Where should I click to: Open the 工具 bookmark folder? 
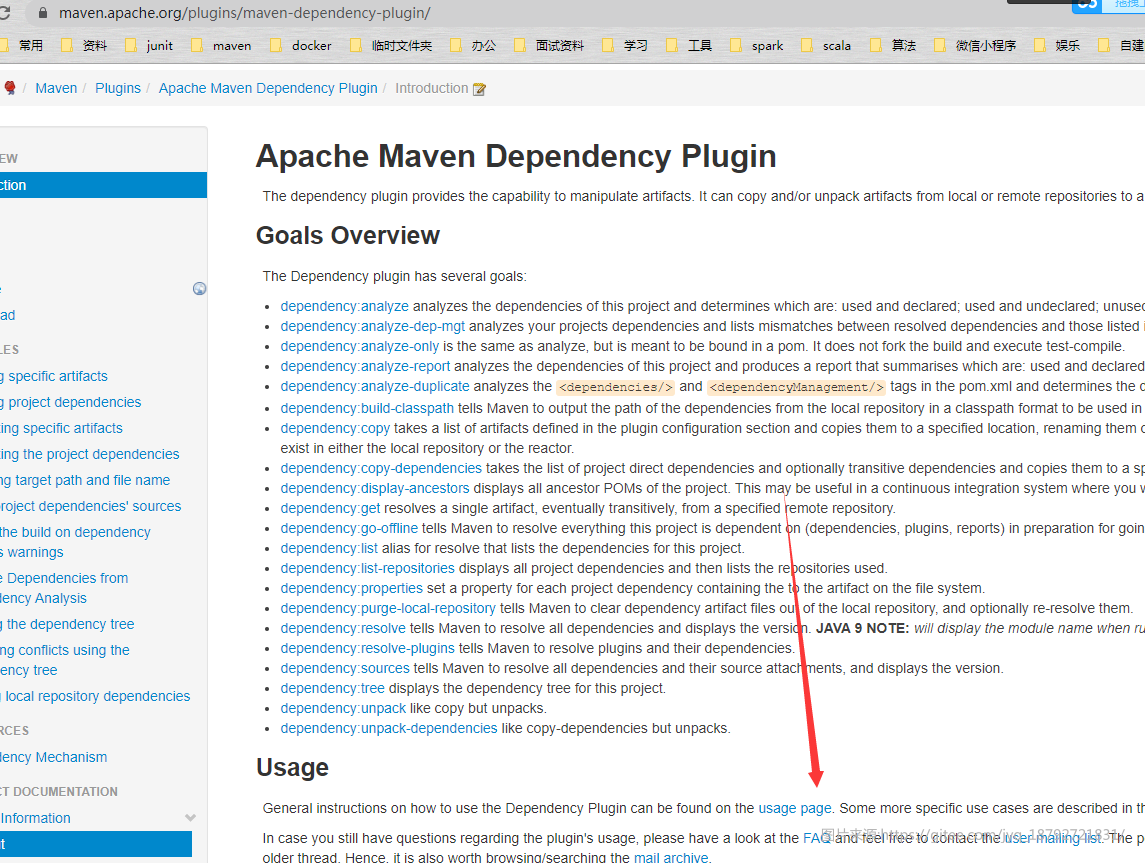(x=689, y=45)
